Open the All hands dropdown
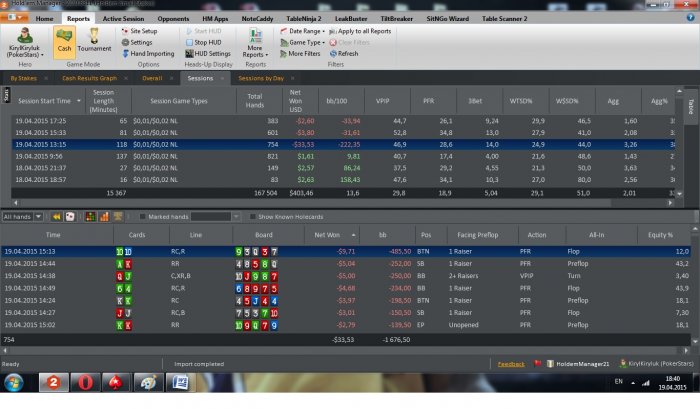Viewport: 700px width, 409px height. 22,217
